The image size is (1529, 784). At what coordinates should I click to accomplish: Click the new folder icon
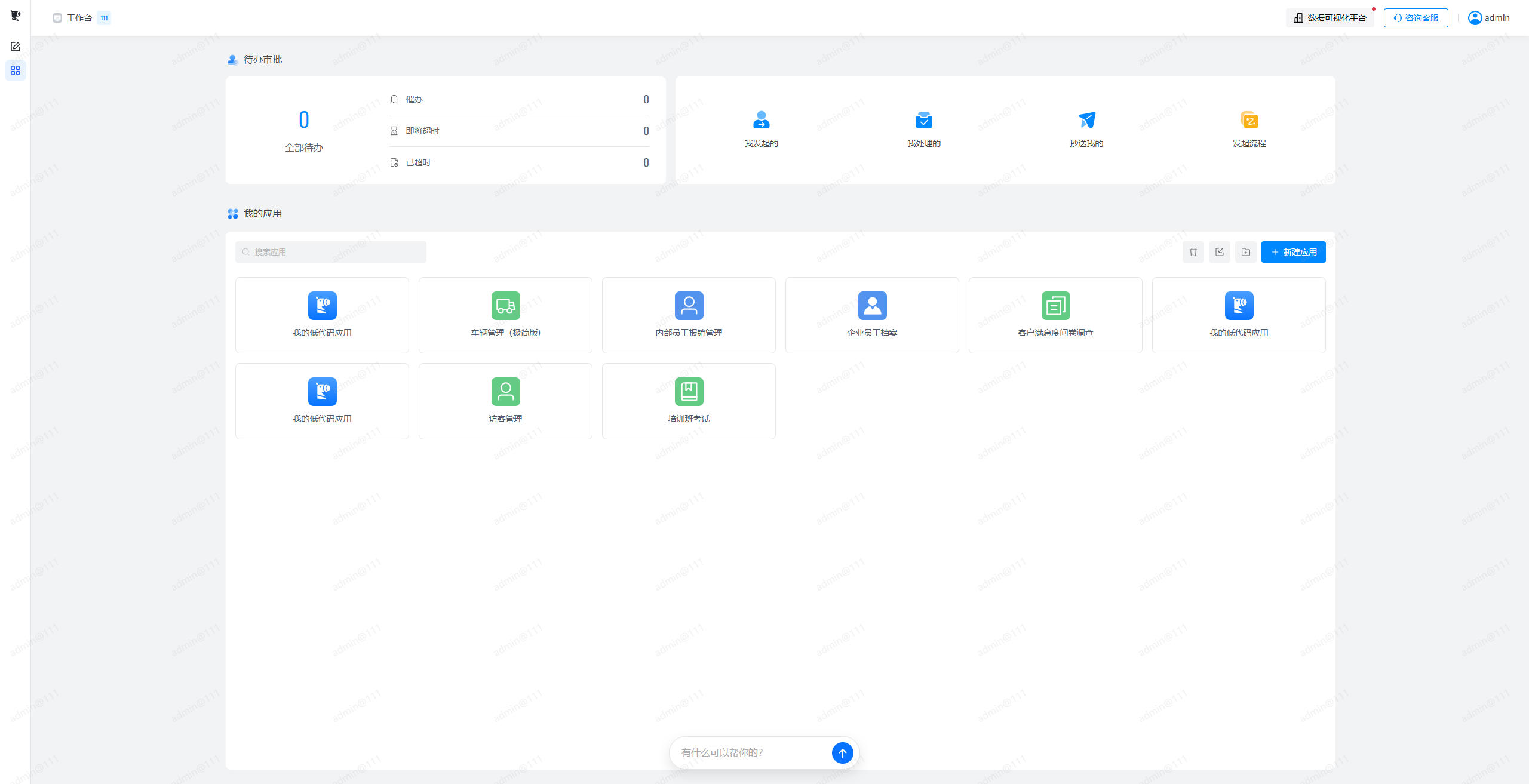pyautogui.click(x=1246, y=252)
